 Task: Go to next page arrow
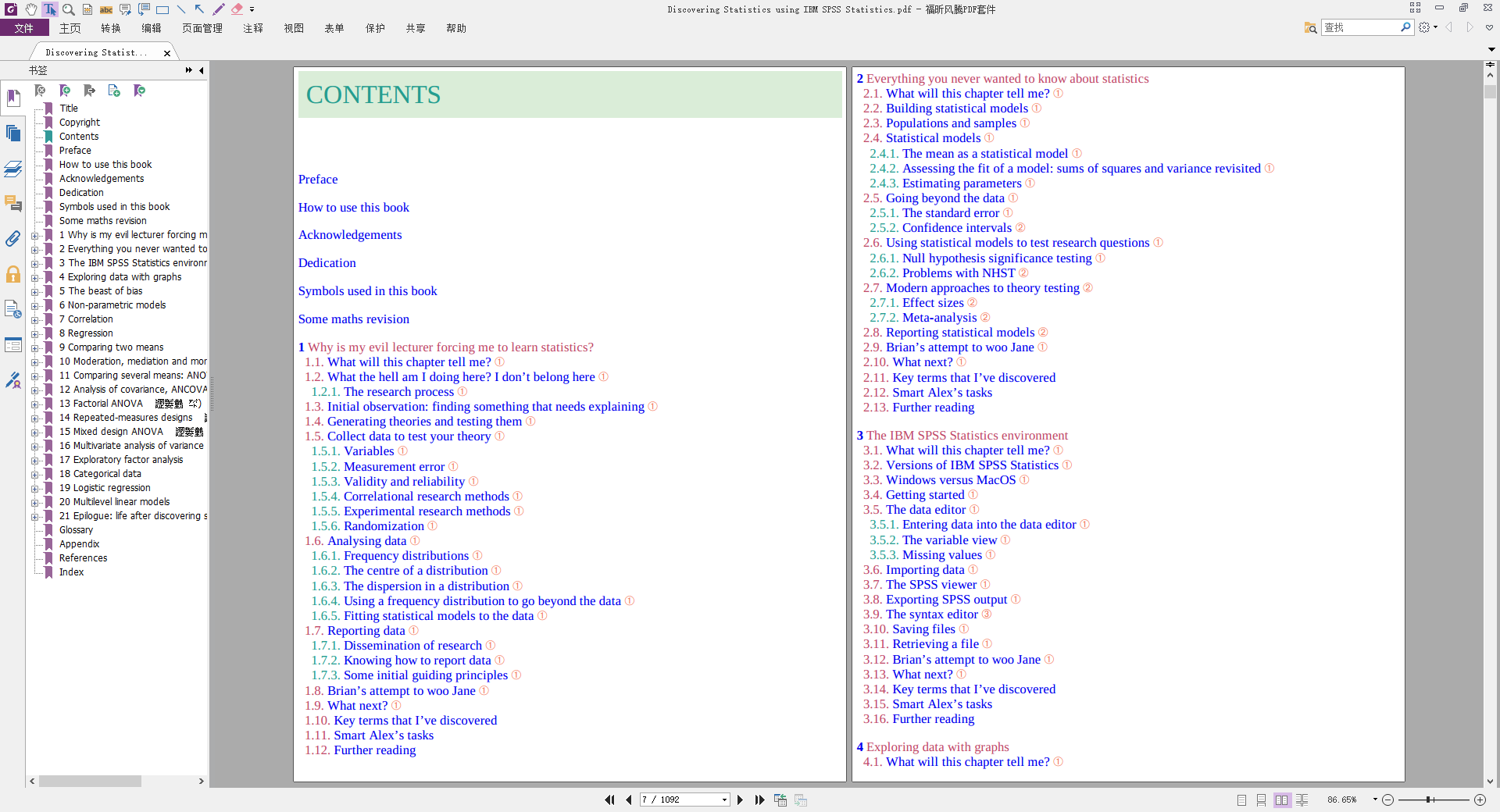(740, 800)
